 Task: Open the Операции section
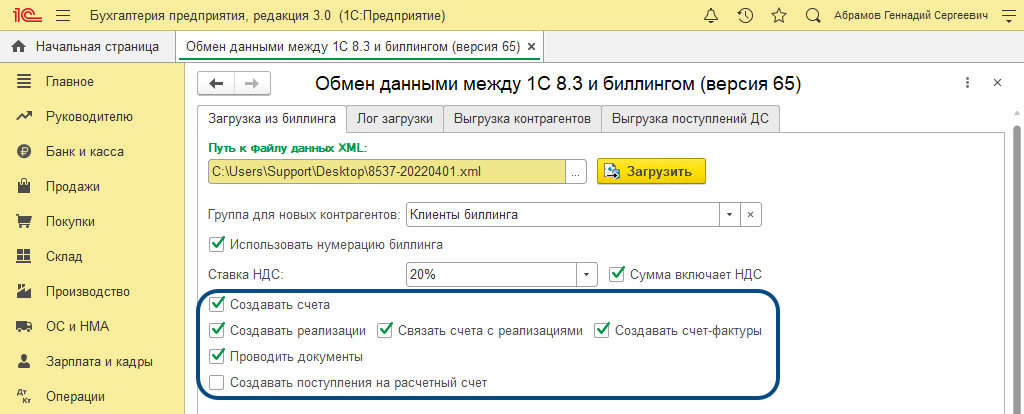click(75, 396)
